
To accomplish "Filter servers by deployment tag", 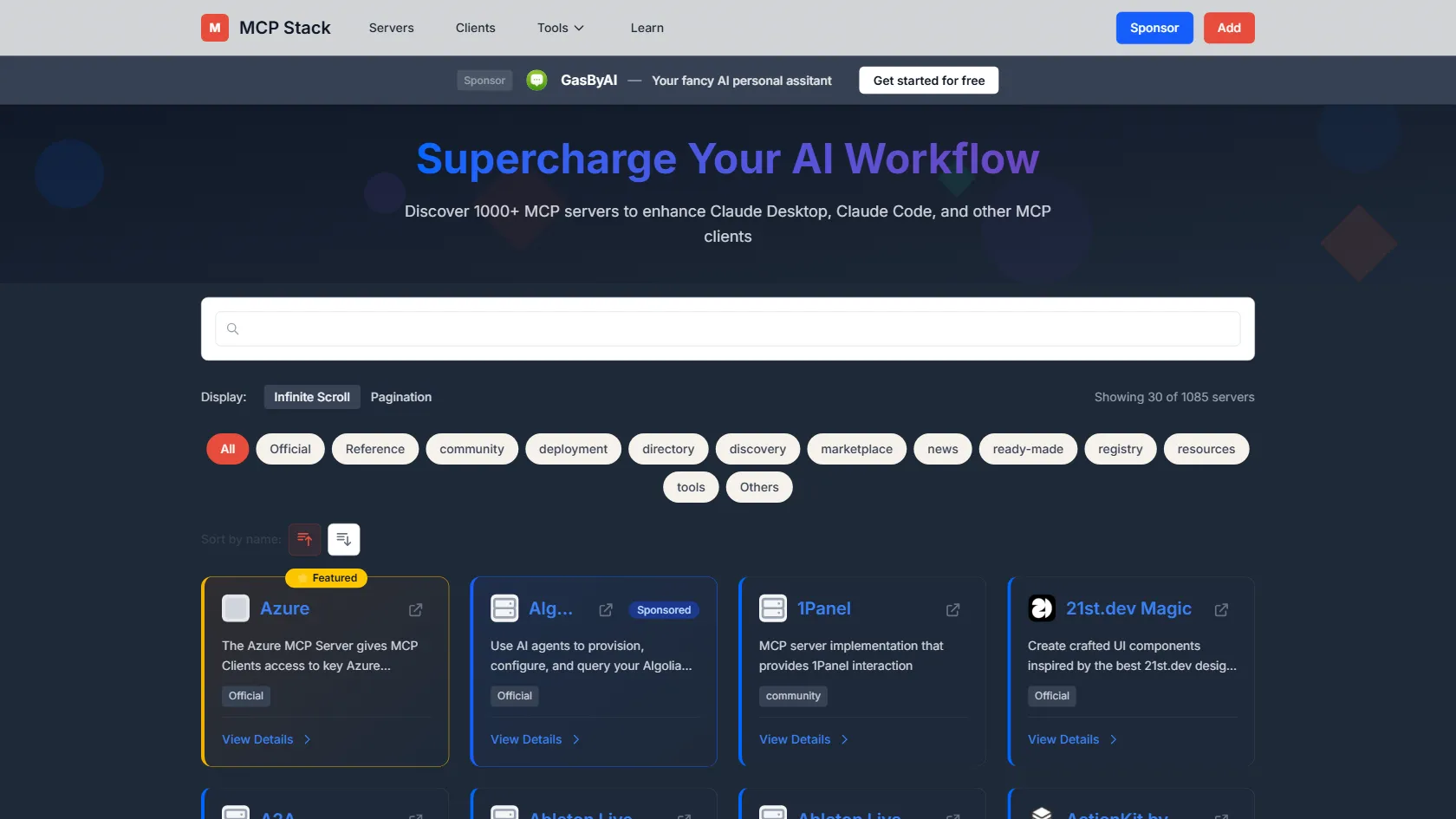I will (x=574, y=449).
